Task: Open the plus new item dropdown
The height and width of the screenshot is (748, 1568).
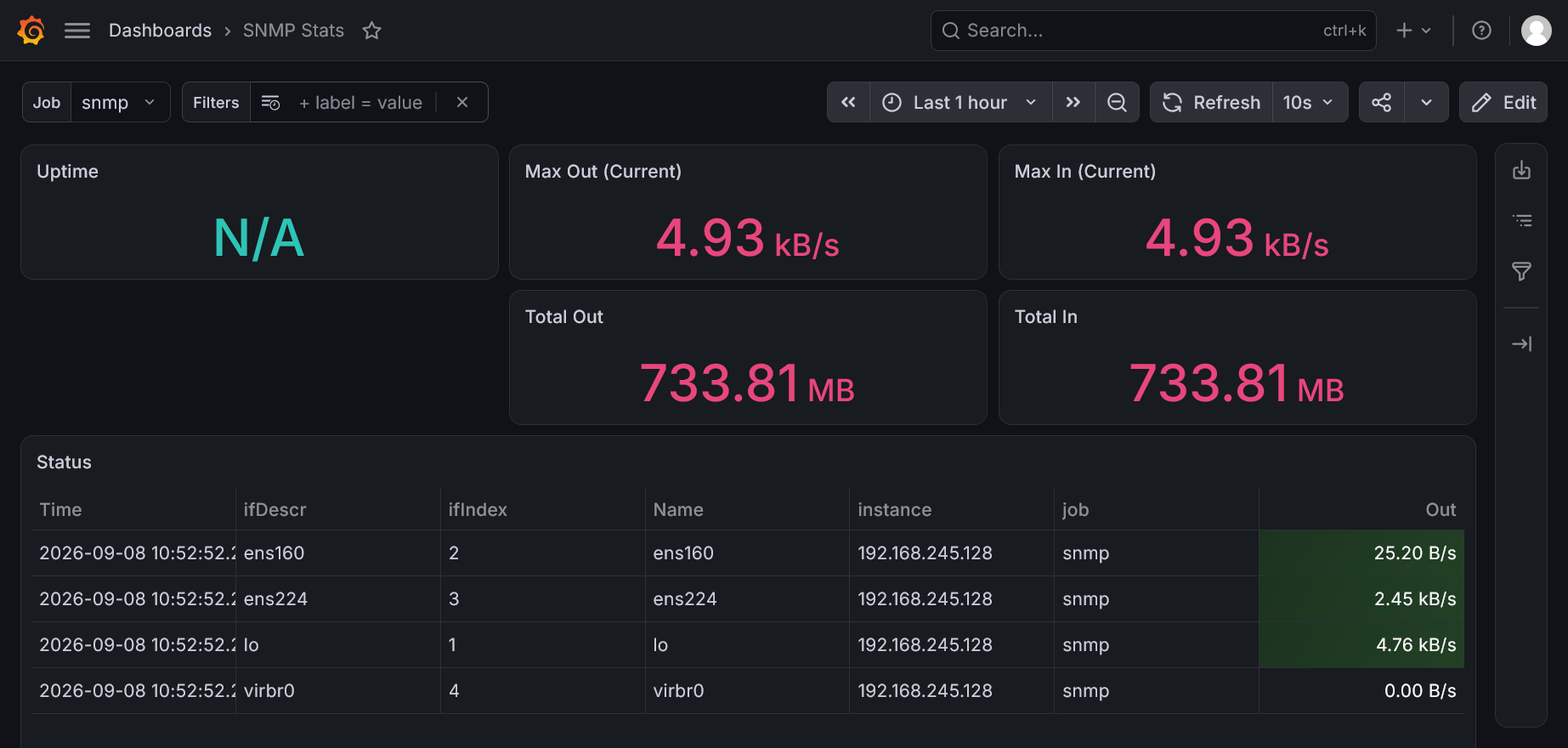Action: coord(1414,31)
